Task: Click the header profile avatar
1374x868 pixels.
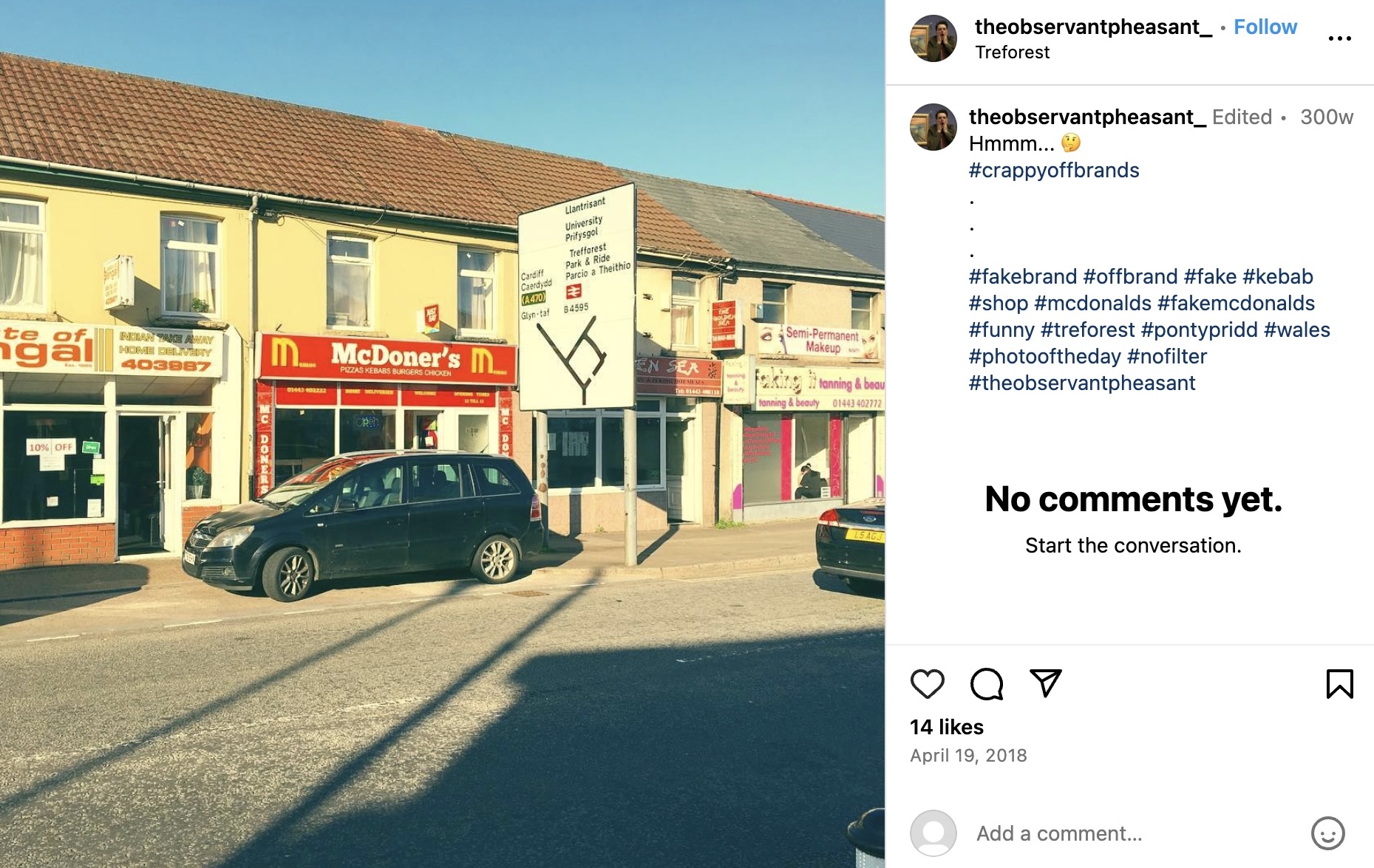Action: pos(933,38)
